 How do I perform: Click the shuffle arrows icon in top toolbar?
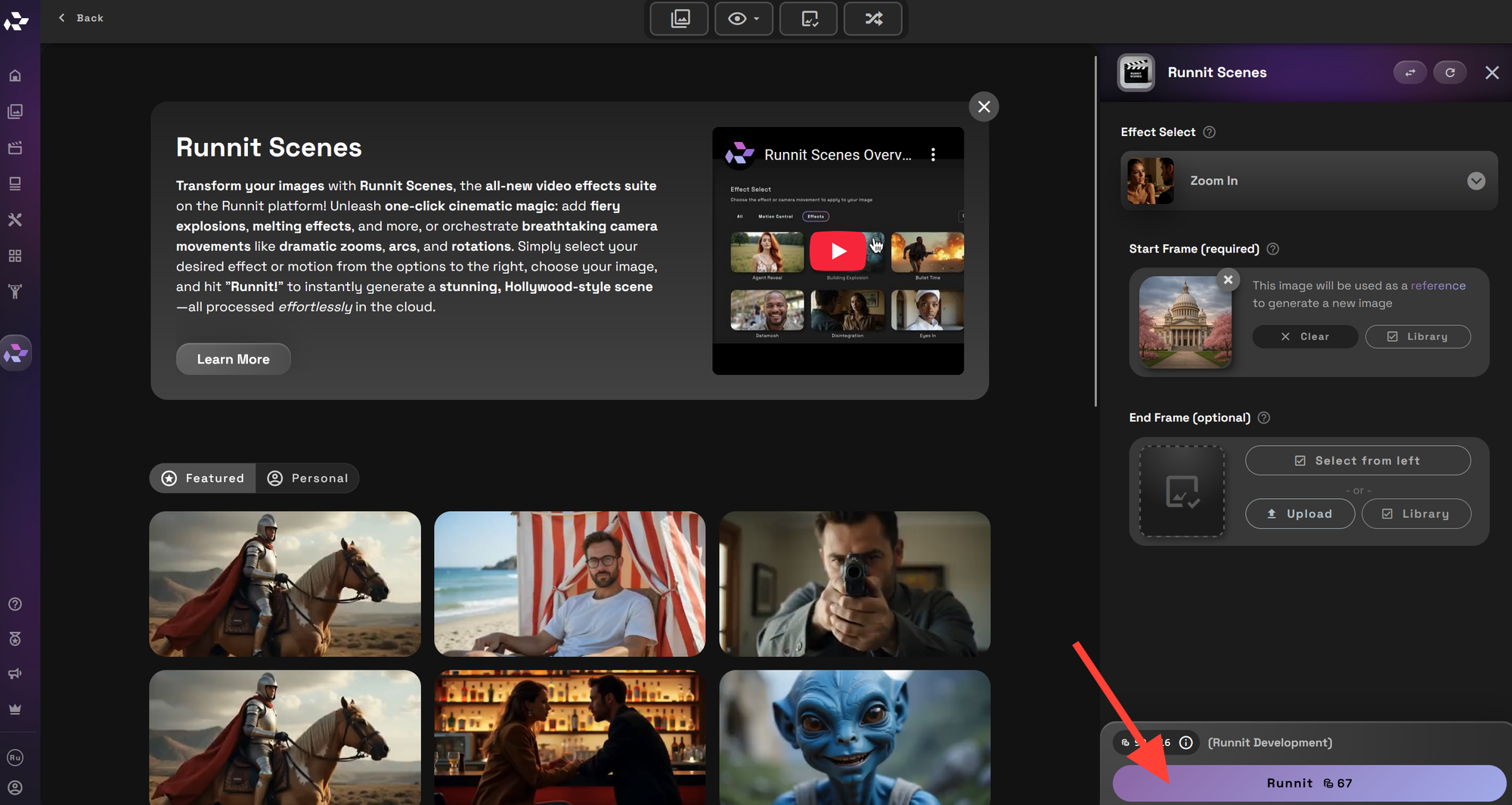(x=873, y=19)
